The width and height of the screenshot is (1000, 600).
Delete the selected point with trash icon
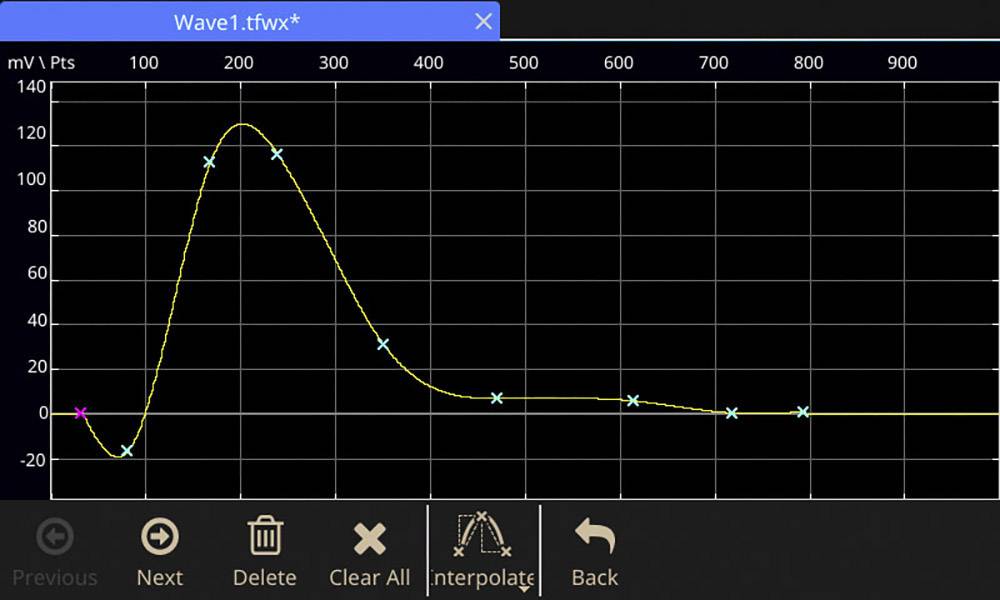coord(265,537)
